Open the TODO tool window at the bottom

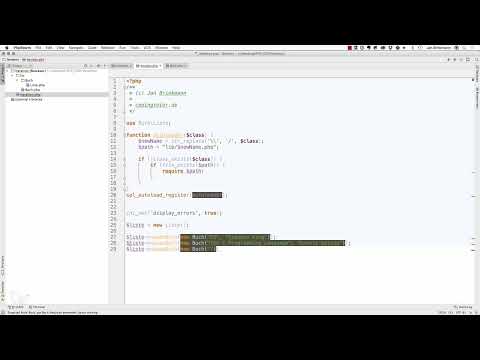(x=16, y=307)
